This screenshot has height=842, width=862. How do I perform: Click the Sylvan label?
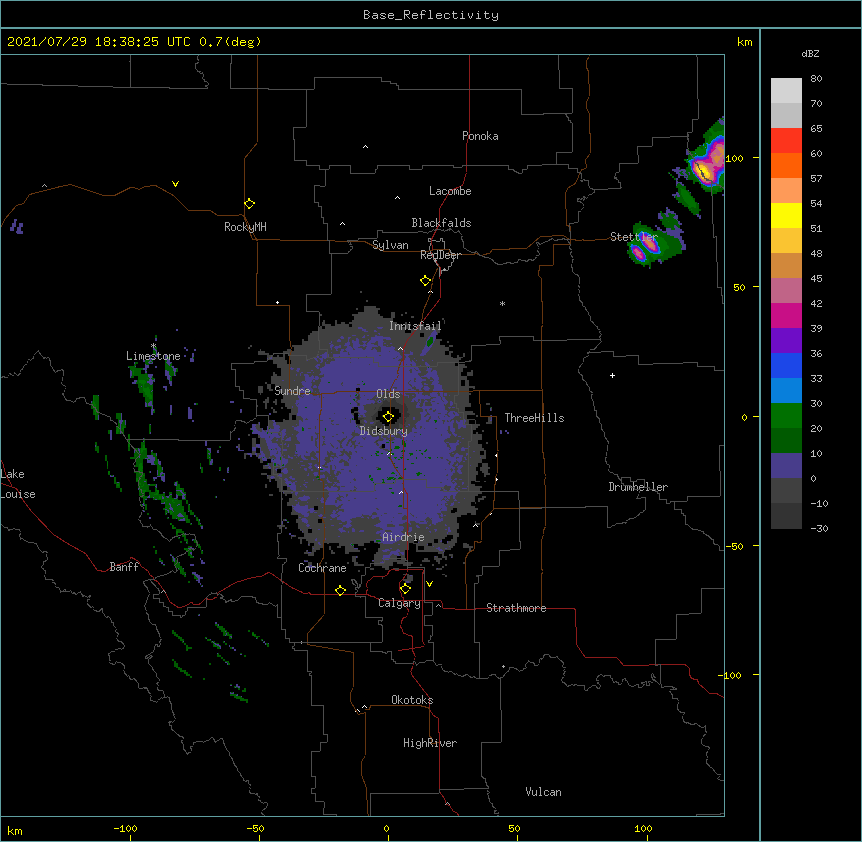390,245
